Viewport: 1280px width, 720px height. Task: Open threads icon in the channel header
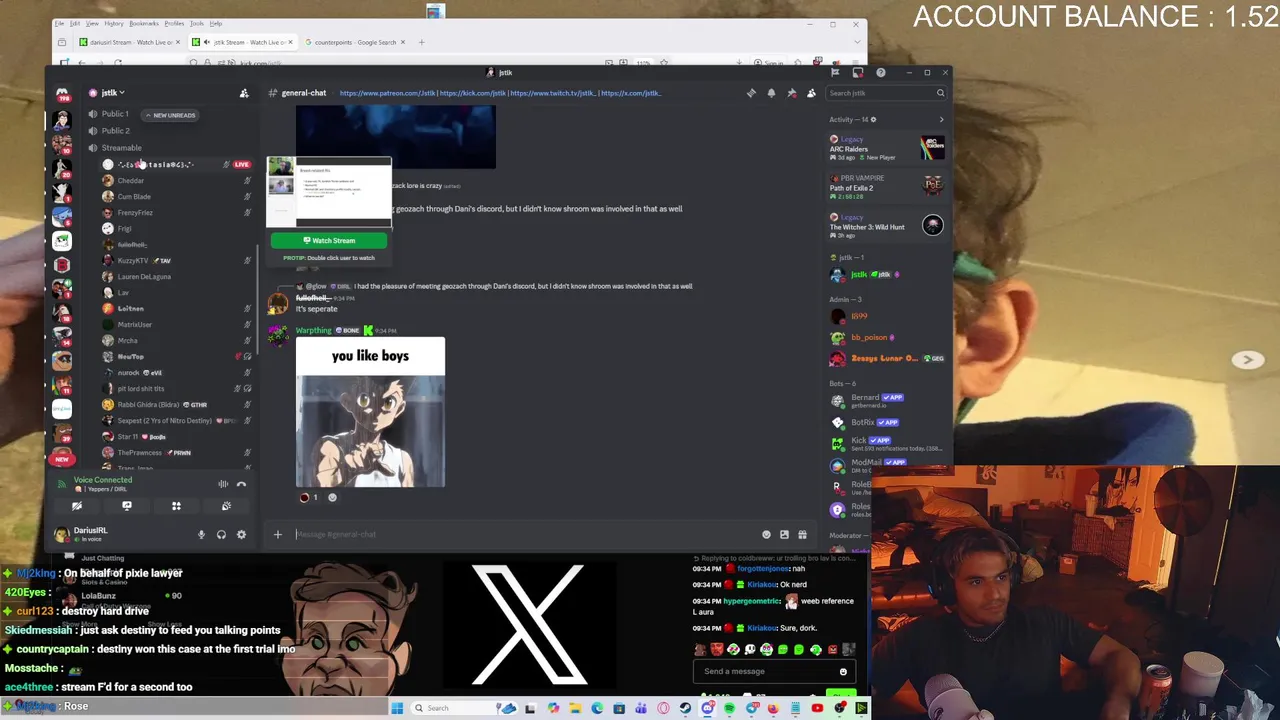point(751,93)
